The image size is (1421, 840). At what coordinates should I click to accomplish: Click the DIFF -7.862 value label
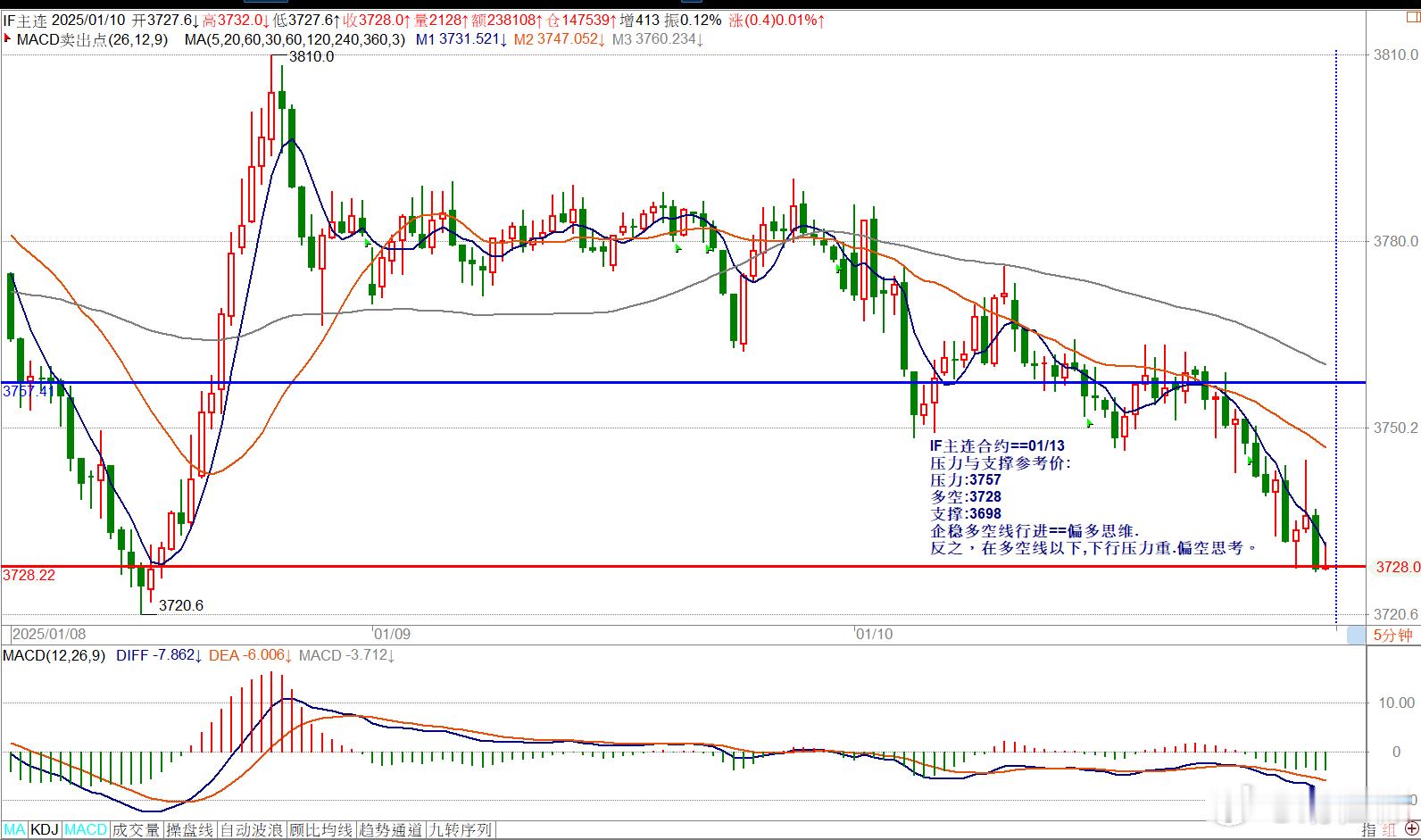point(159,655)
